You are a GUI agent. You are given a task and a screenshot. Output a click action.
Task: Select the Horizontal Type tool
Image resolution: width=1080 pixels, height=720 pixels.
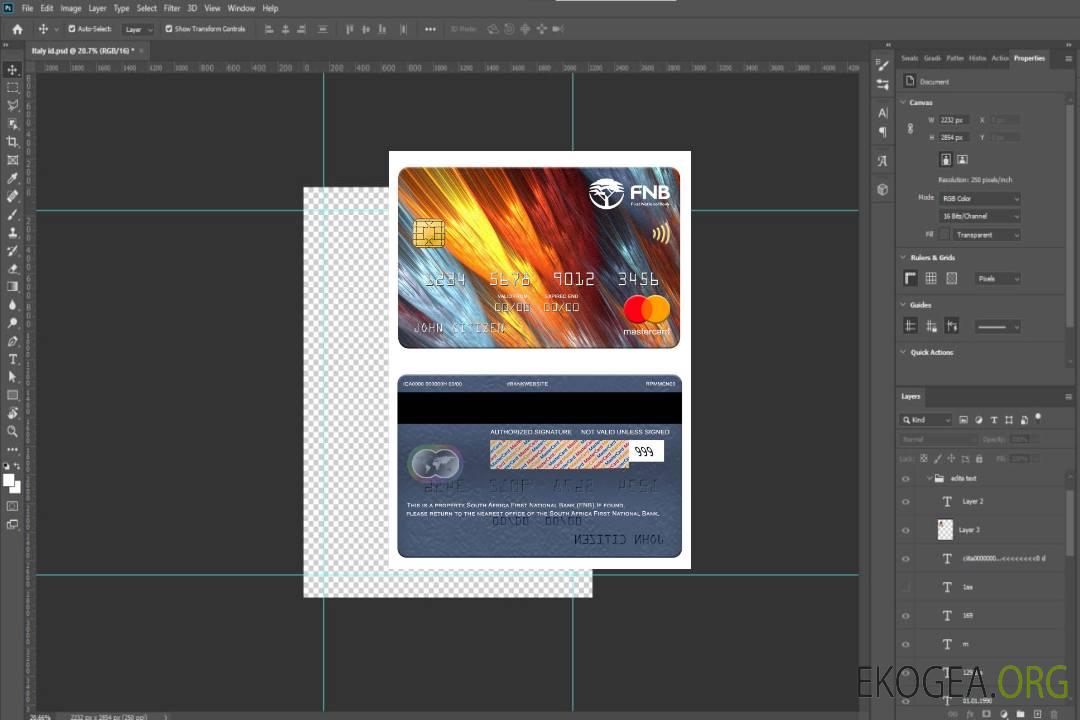click(x=13, y=359)
